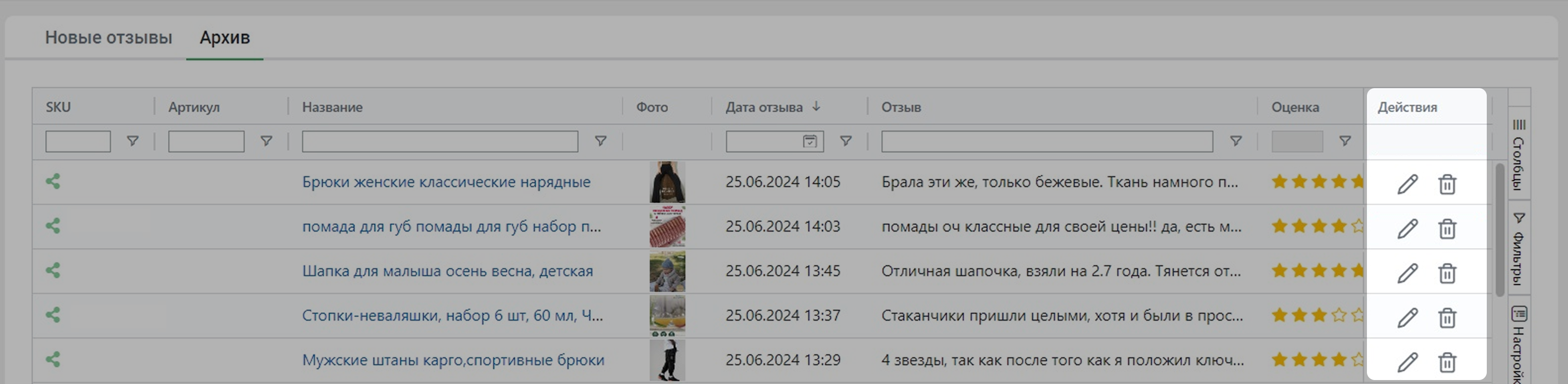Open the Мужские штаны карго product link
The width and height of the screenshot is (1568, 384).
click(453, 360)
